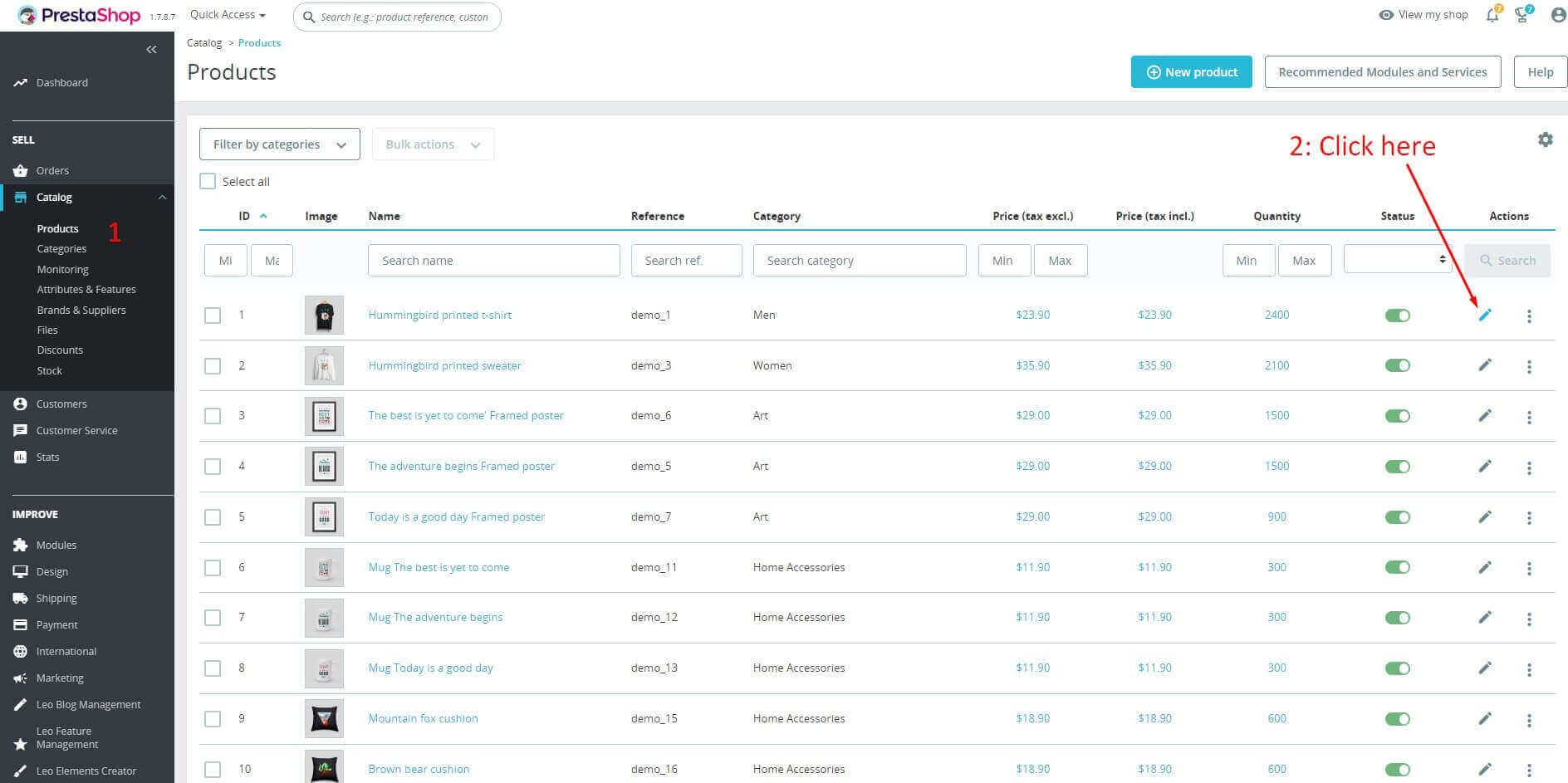Image resolution: width=1568 pixels, height=783 pixels.
Task: Click the Modules puzzle icon
Action: tap(20, 545)
